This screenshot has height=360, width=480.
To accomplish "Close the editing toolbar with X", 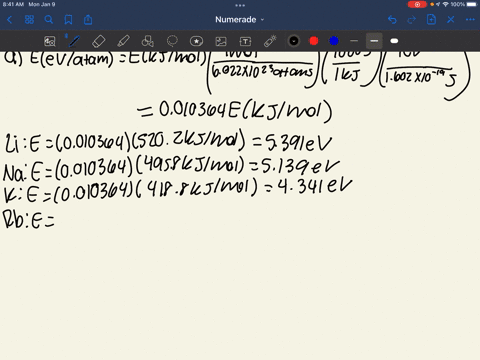I will pyautogui.click(x=451, y=20).
